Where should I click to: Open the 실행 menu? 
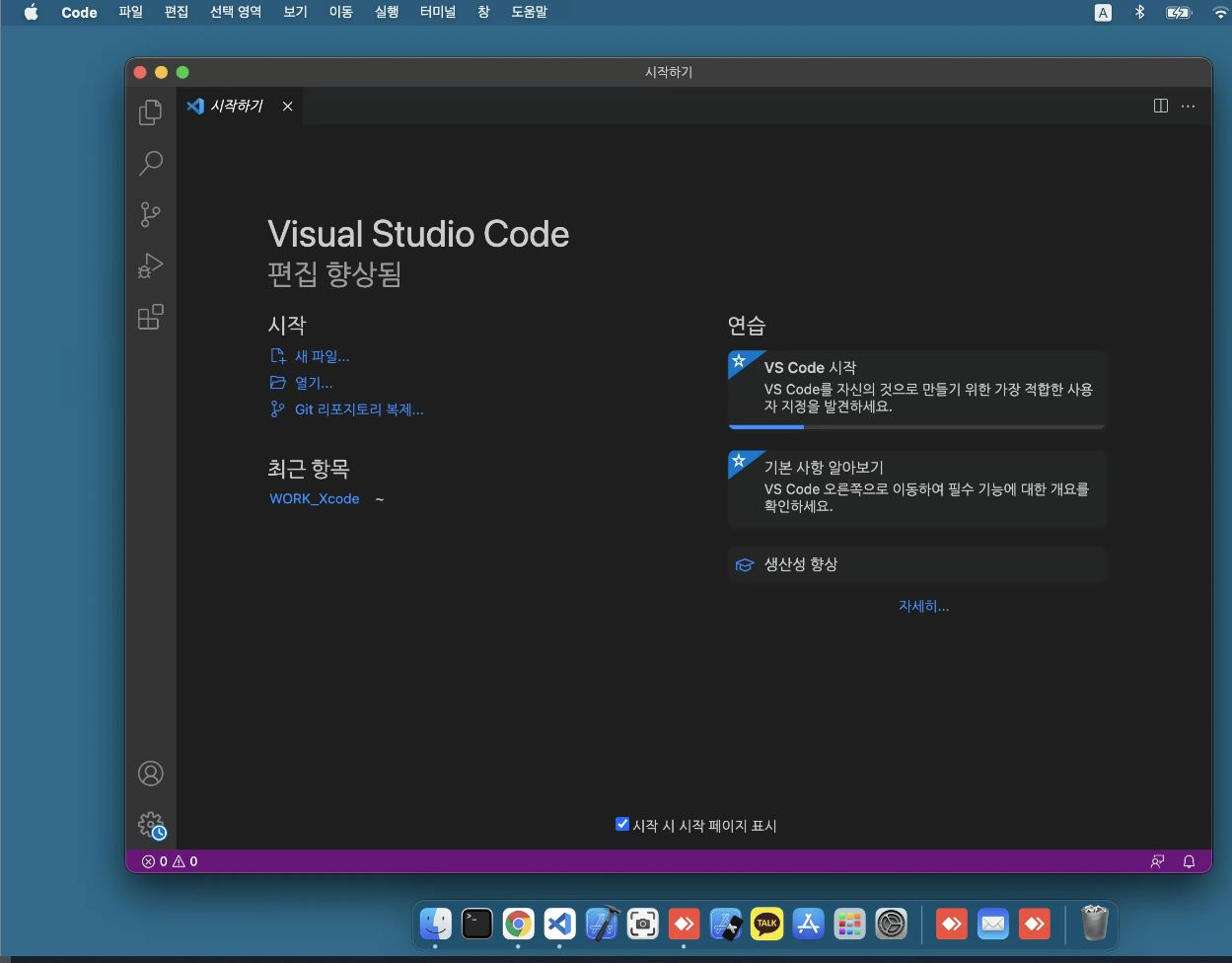coord(387,12)
